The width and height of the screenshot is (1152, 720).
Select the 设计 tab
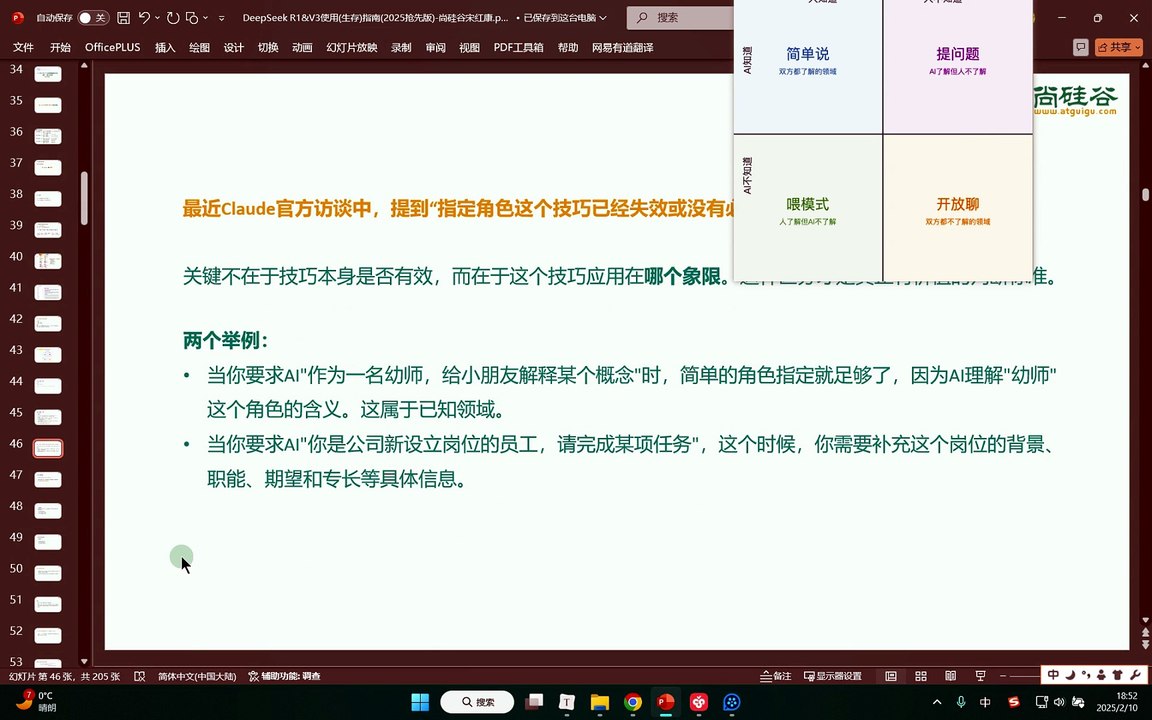(x=234, y=47)
